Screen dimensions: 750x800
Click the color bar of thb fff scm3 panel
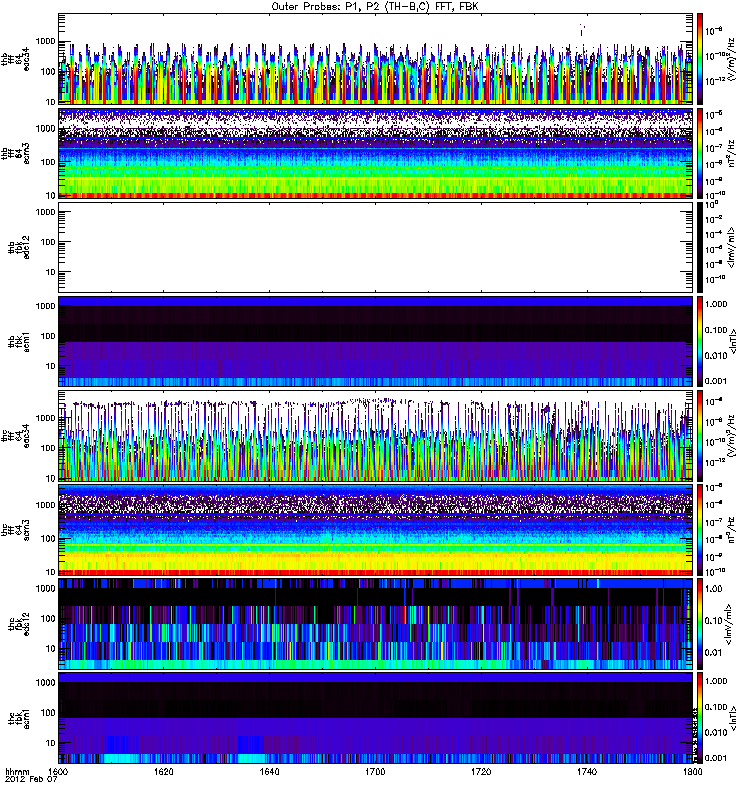click(x=700, y=153)
